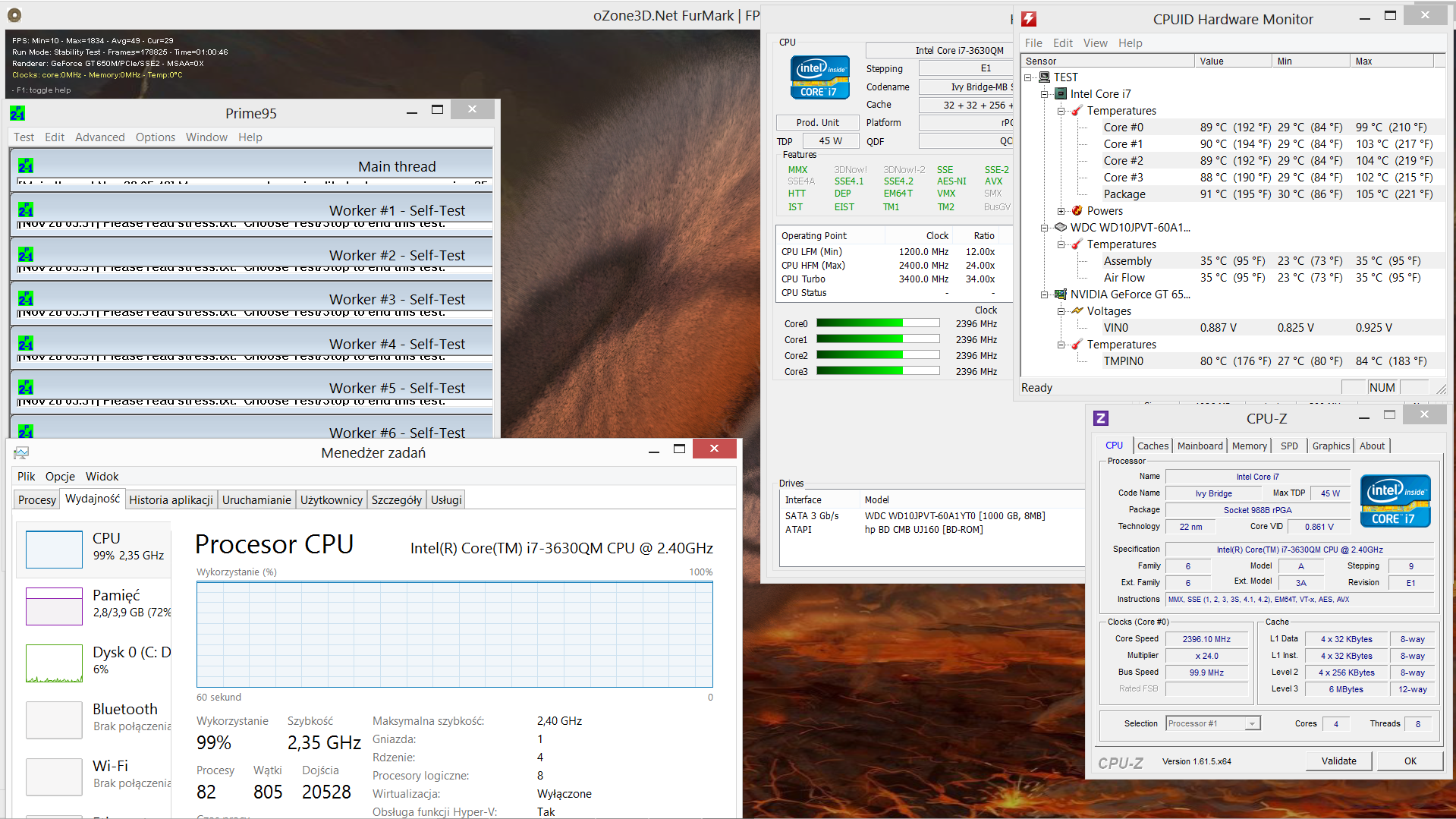Open the Options menu in Prime95
Image resolution: width=1456 pixels, height=819 pixels.
(156, 137)
